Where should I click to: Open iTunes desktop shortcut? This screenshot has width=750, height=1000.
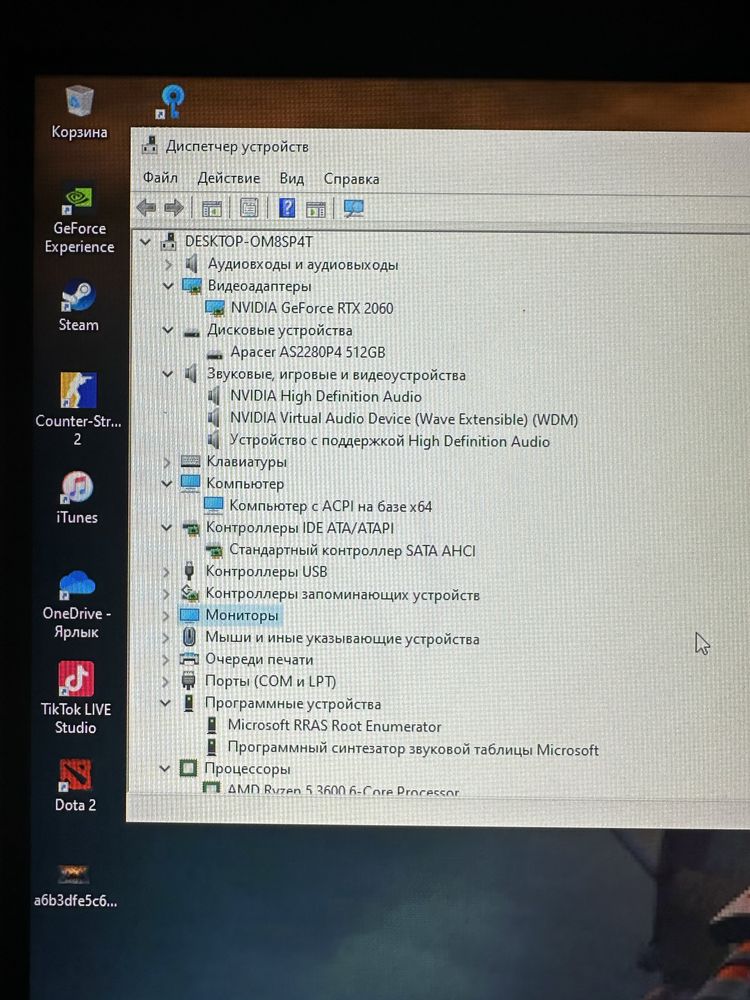click(x=77, y=498)
